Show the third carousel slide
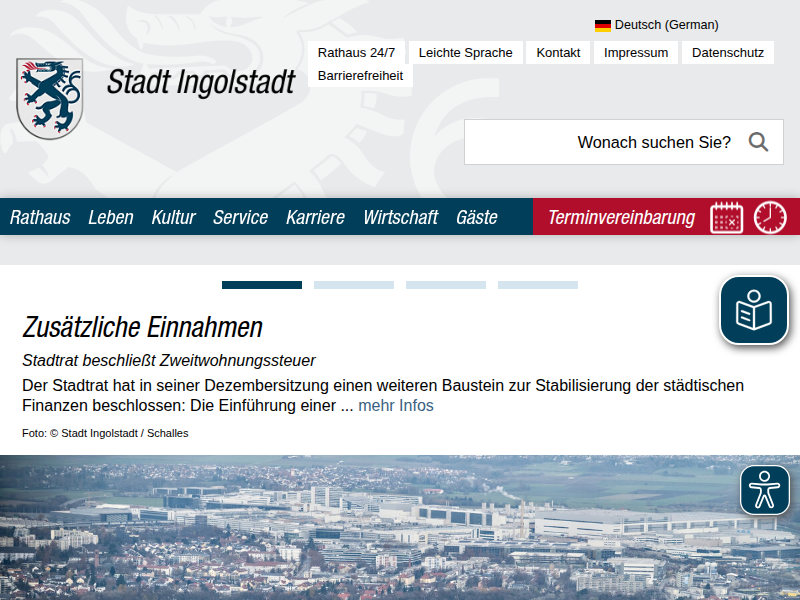The width and height of the screenshot is (800, 600). point(446,285)
